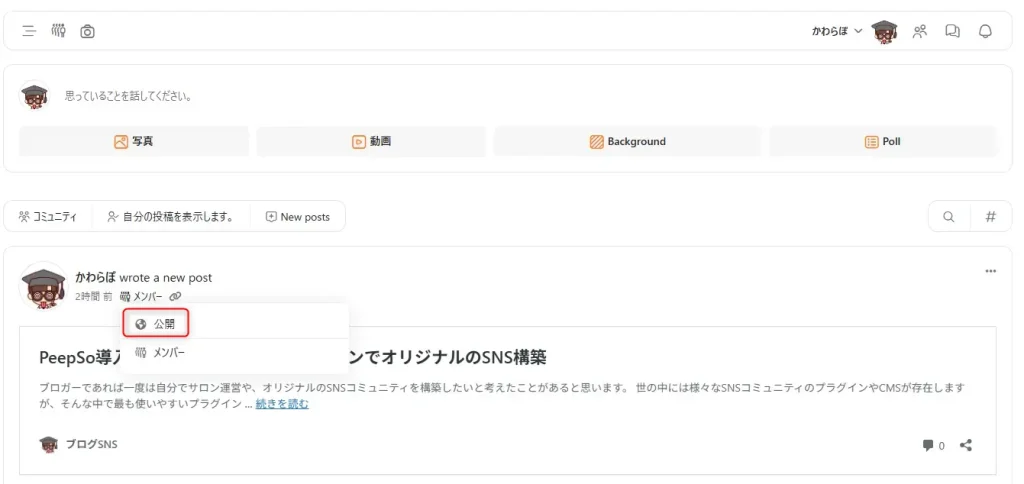Open the friends icon in header

920,31
